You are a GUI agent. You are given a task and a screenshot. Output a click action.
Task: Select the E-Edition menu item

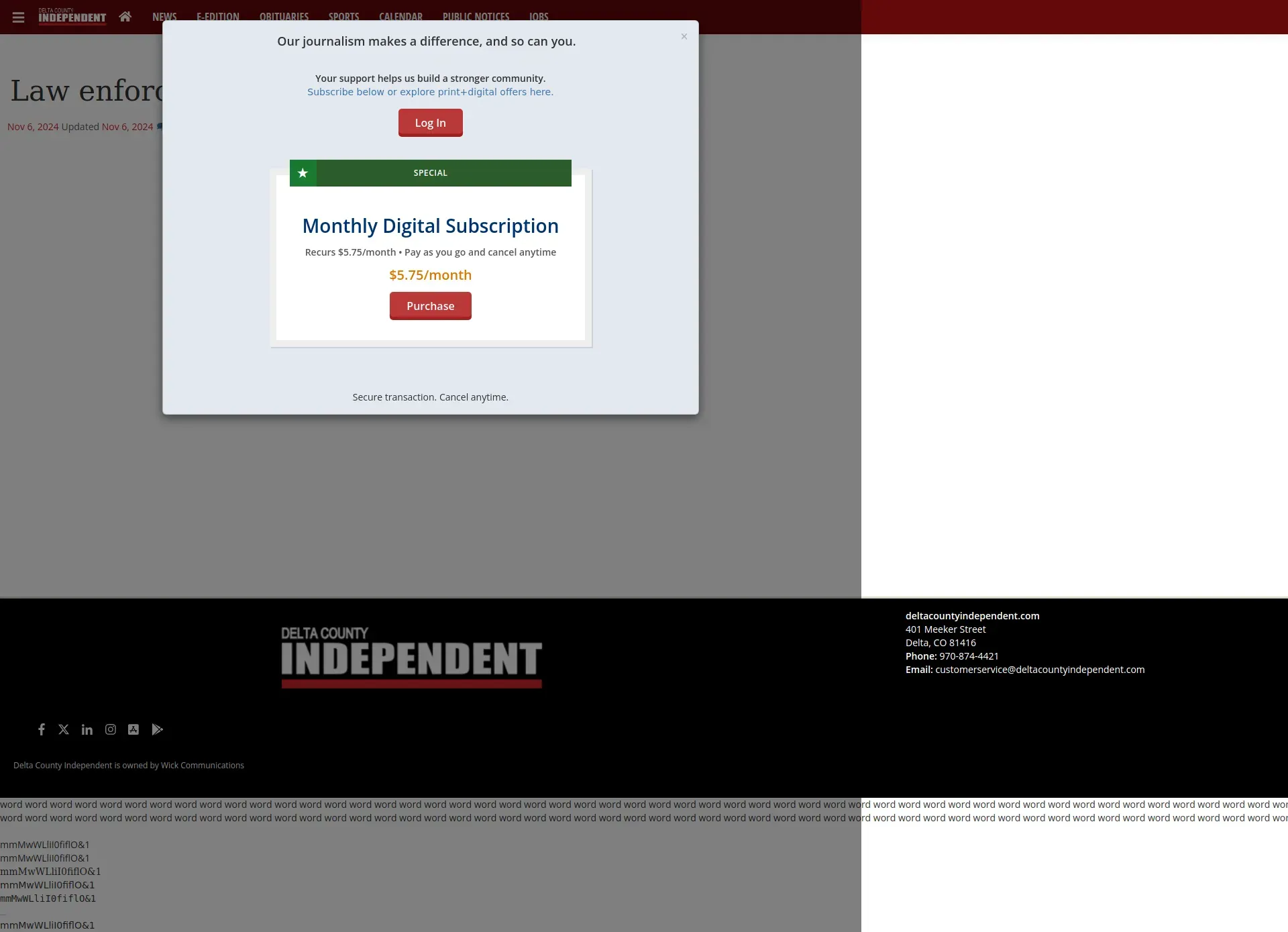point(217,17)
